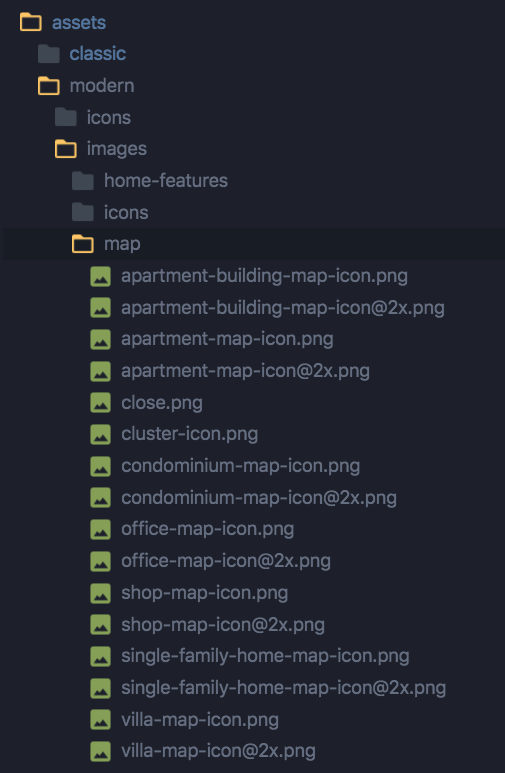Open apartment-building-map-icon.png file
The height and width of the screenshot is (773, 505).
264,276
